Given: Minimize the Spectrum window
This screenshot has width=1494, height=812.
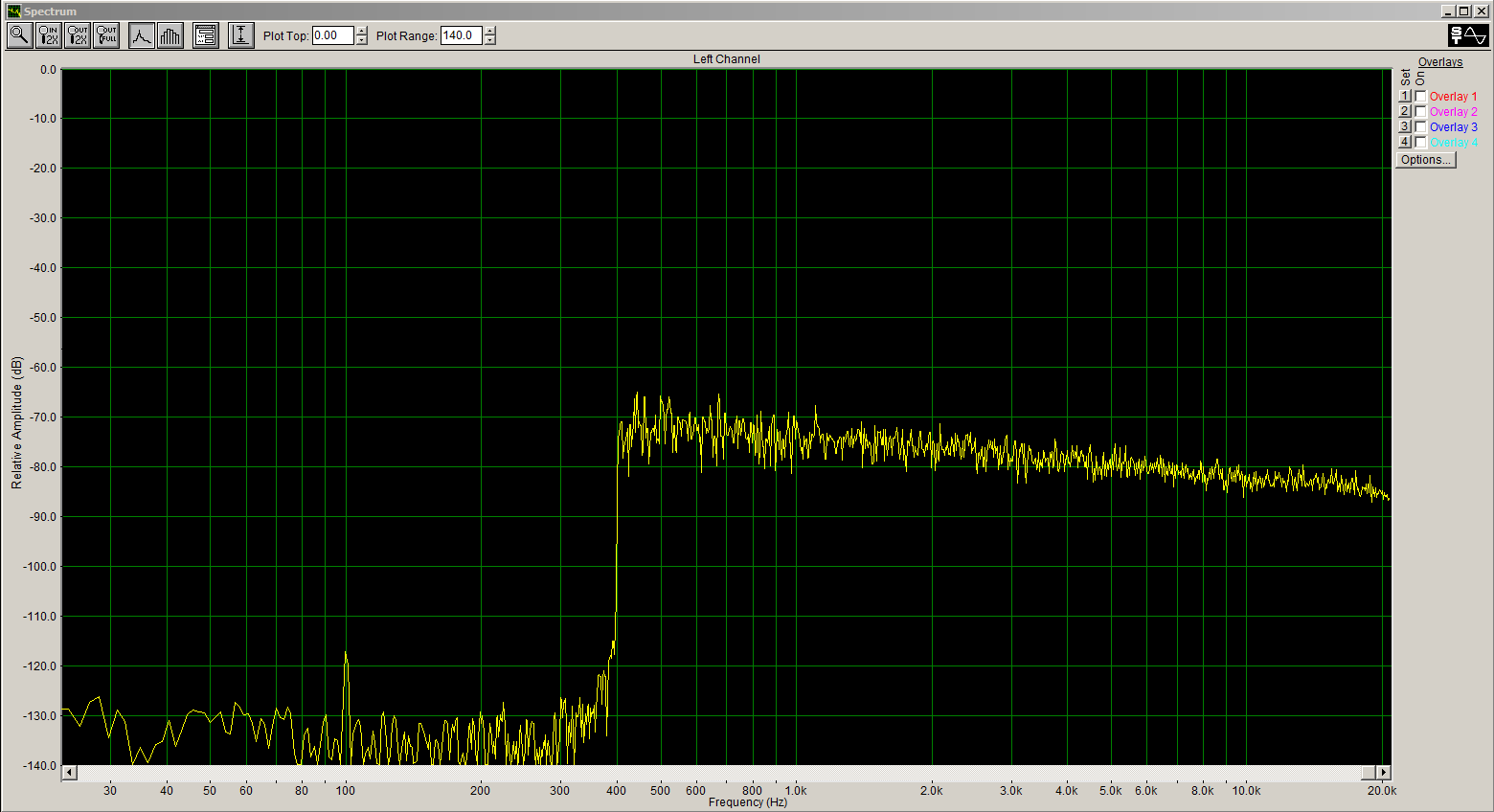Looking at the screenshot, I should point(1448,11).
